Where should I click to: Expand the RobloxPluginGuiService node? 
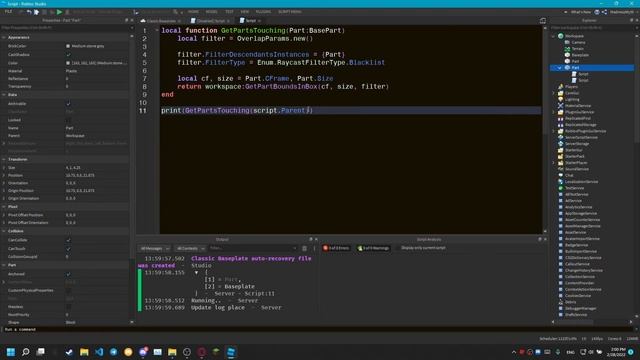[553, 131]
